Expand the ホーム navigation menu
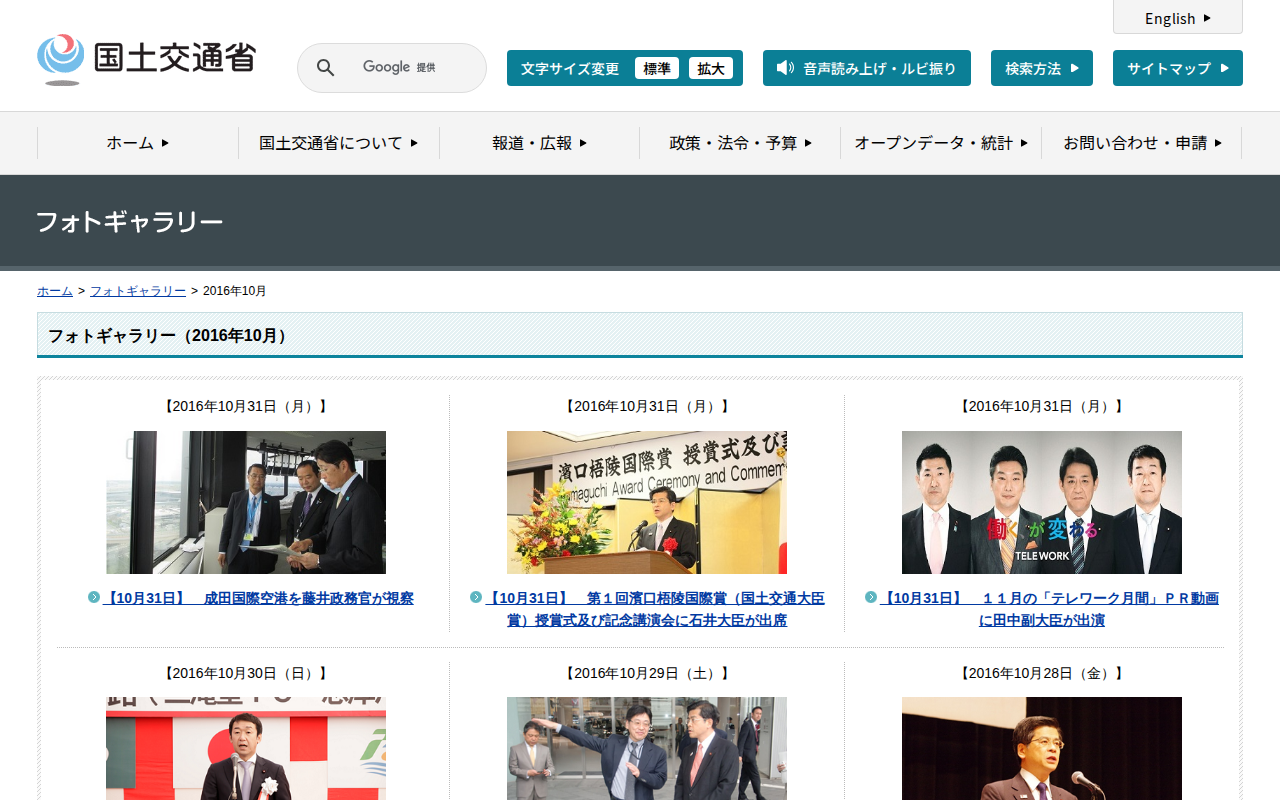 138,143
